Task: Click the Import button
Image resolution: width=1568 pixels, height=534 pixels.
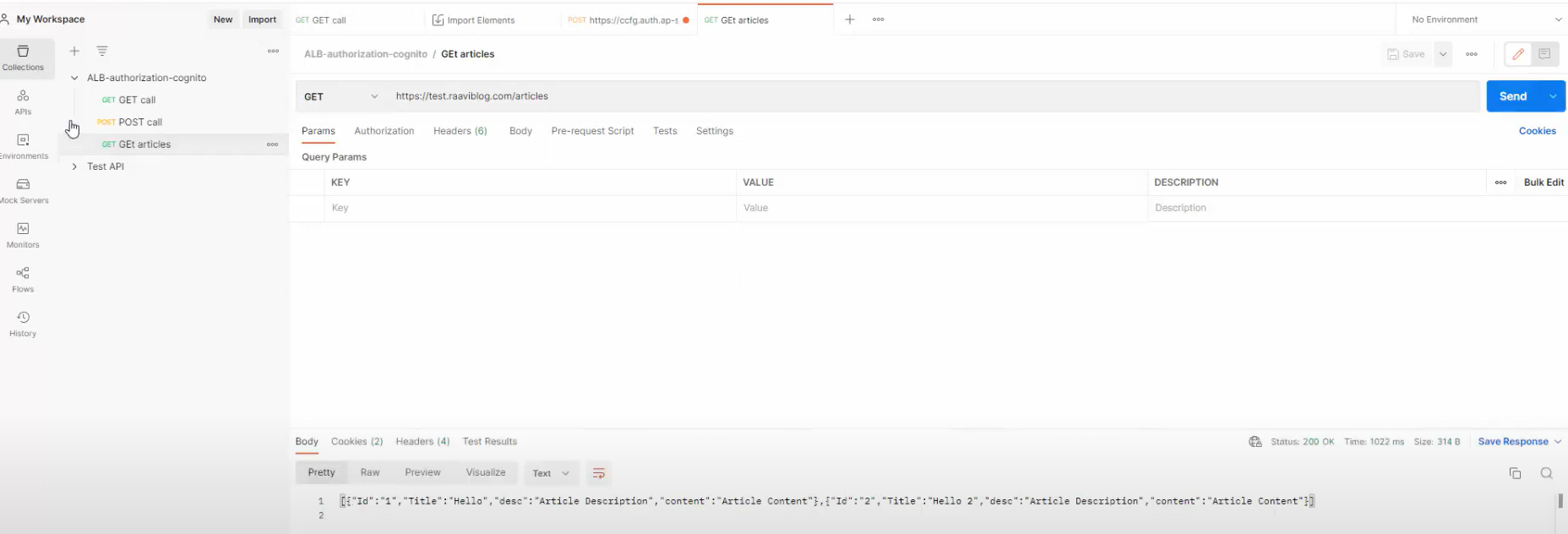Action: click(x=262, y=19)
